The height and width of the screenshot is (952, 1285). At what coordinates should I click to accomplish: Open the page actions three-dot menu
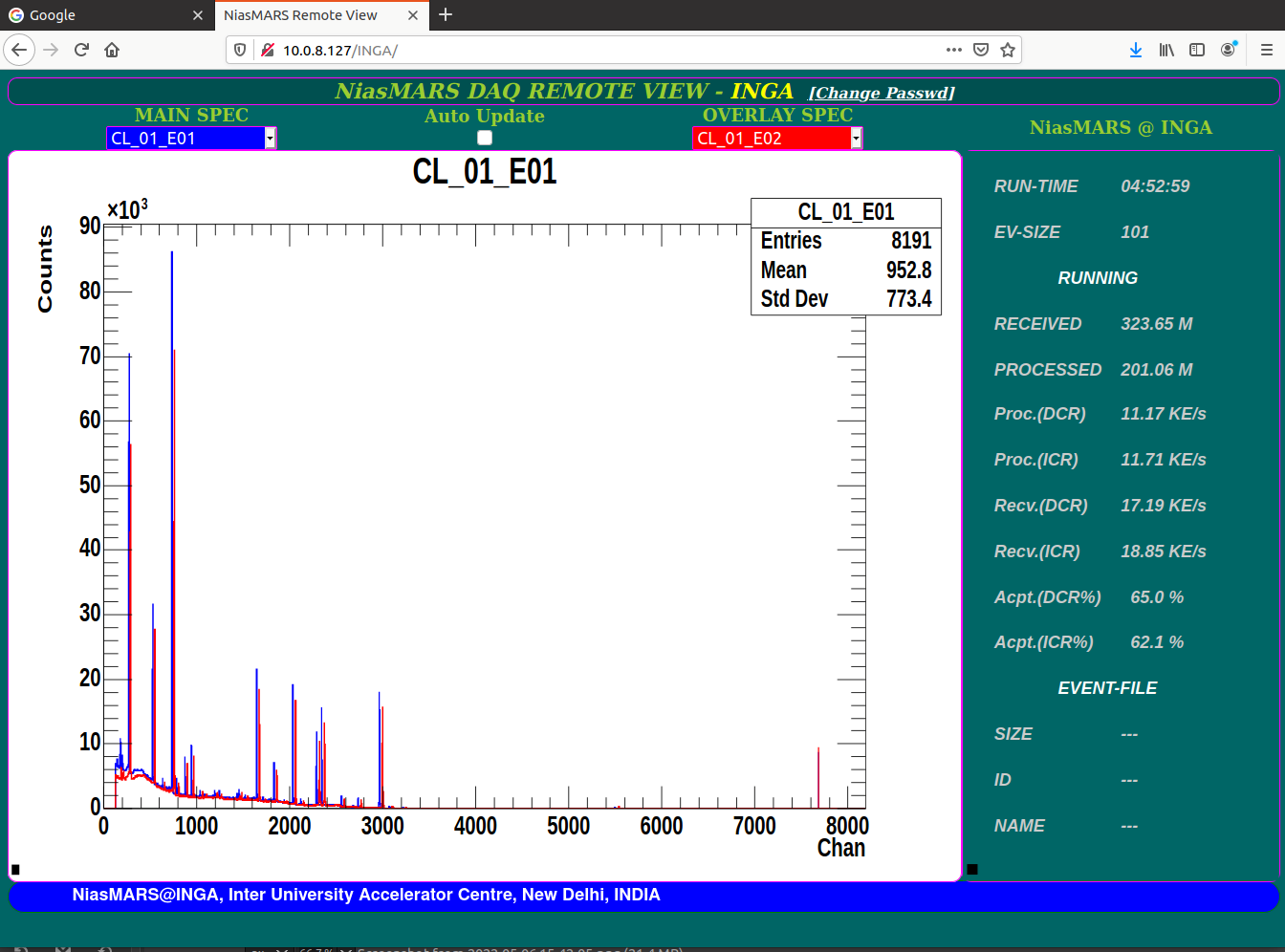(x=953, y=50)
